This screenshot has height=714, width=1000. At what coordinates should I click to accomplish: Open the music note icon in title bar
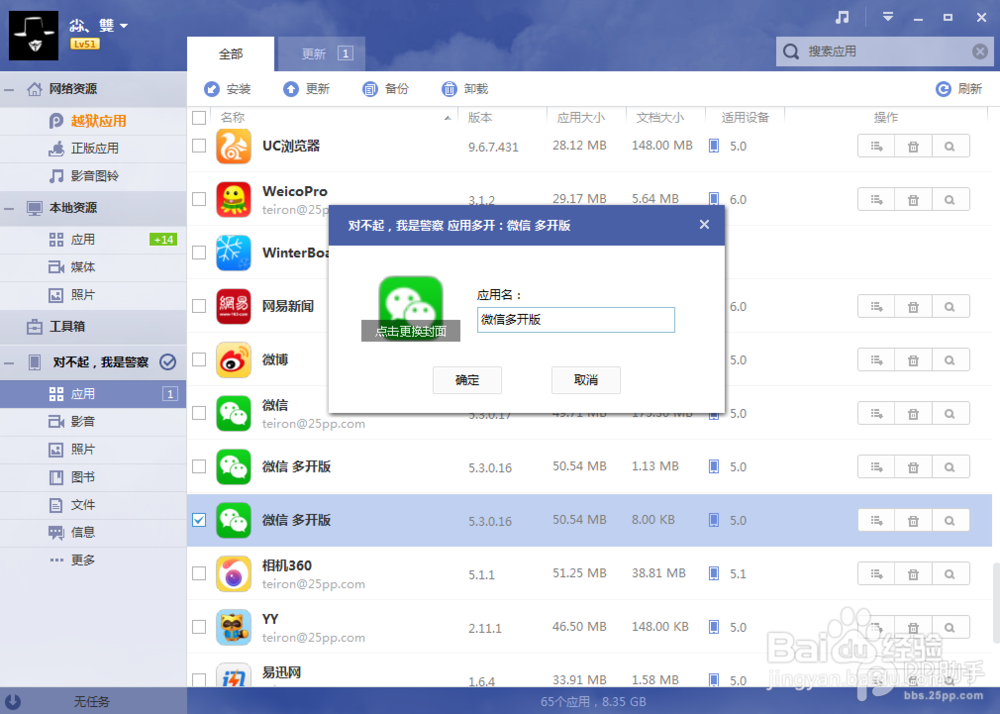pos(842,17)
